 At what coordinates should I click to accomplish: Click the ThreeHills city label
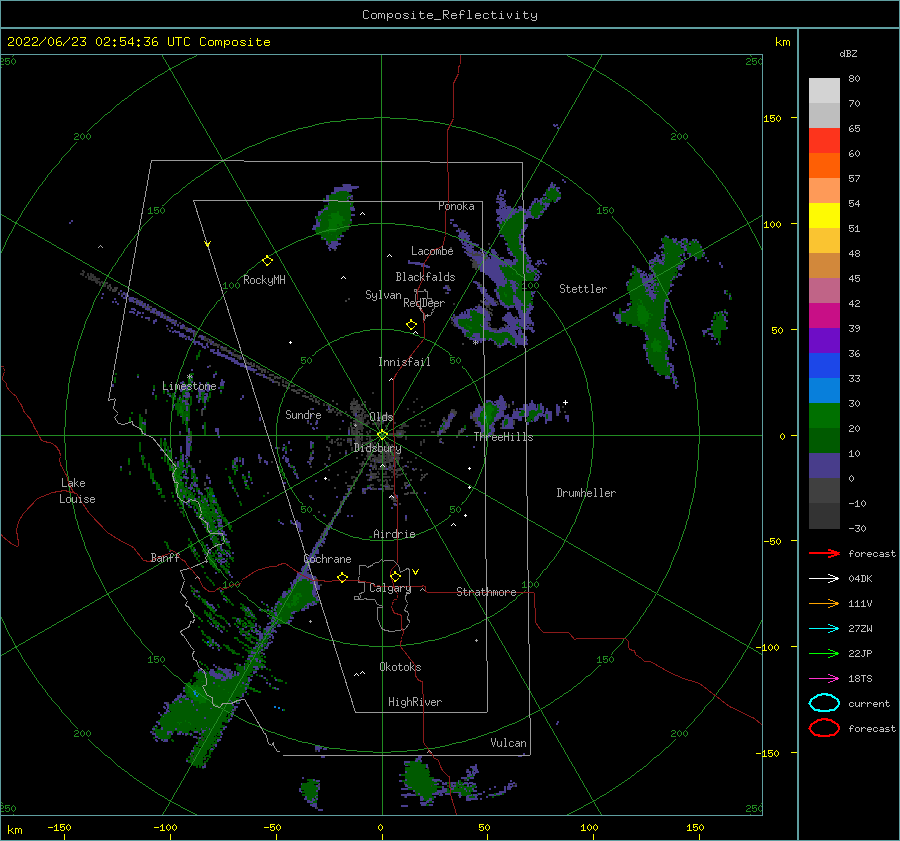(x=503, y=437)
